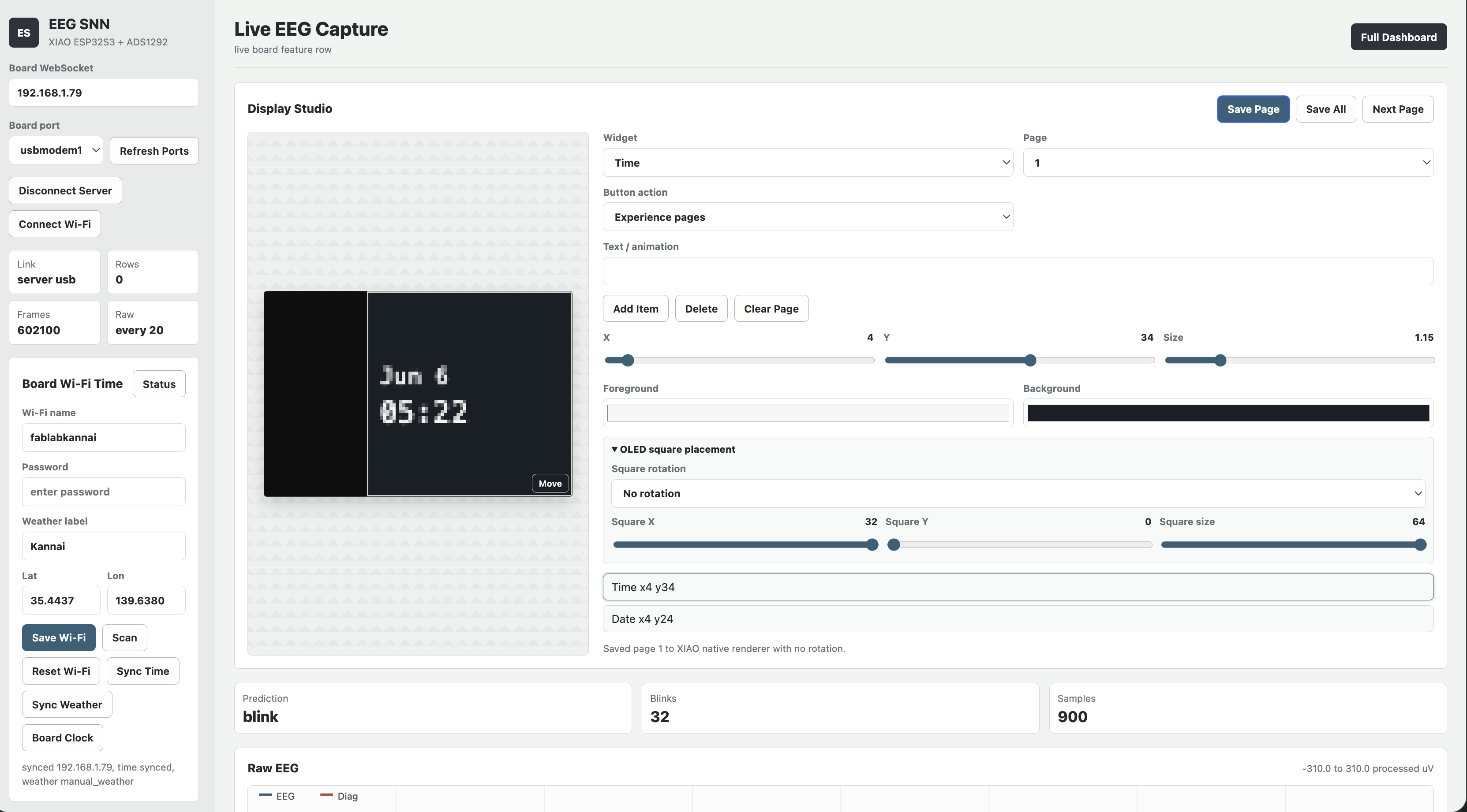Click the Prediction 'blink' card

433,708
